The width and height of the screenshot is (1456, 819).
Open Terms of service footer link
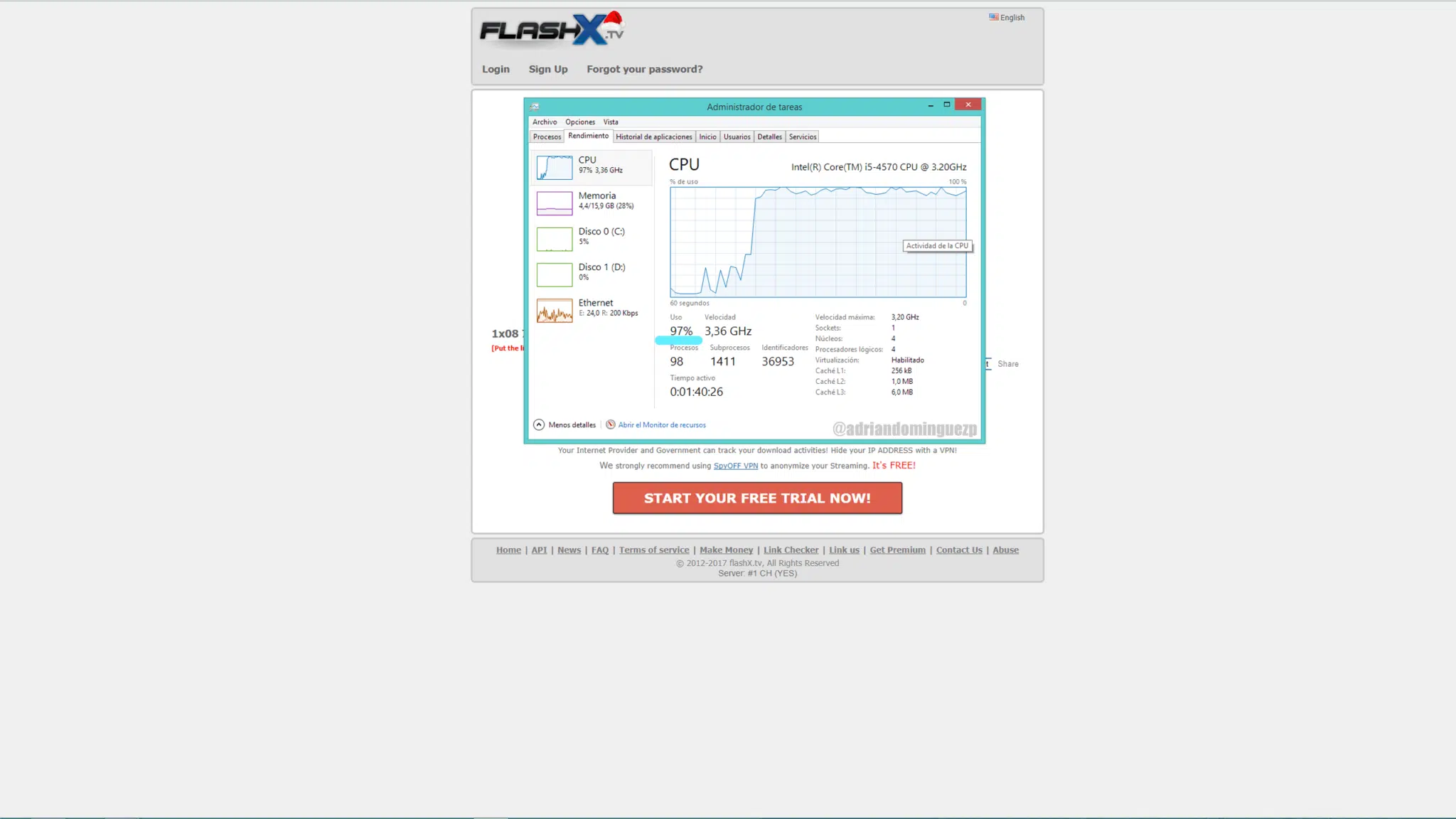click(x=654, y=550)
